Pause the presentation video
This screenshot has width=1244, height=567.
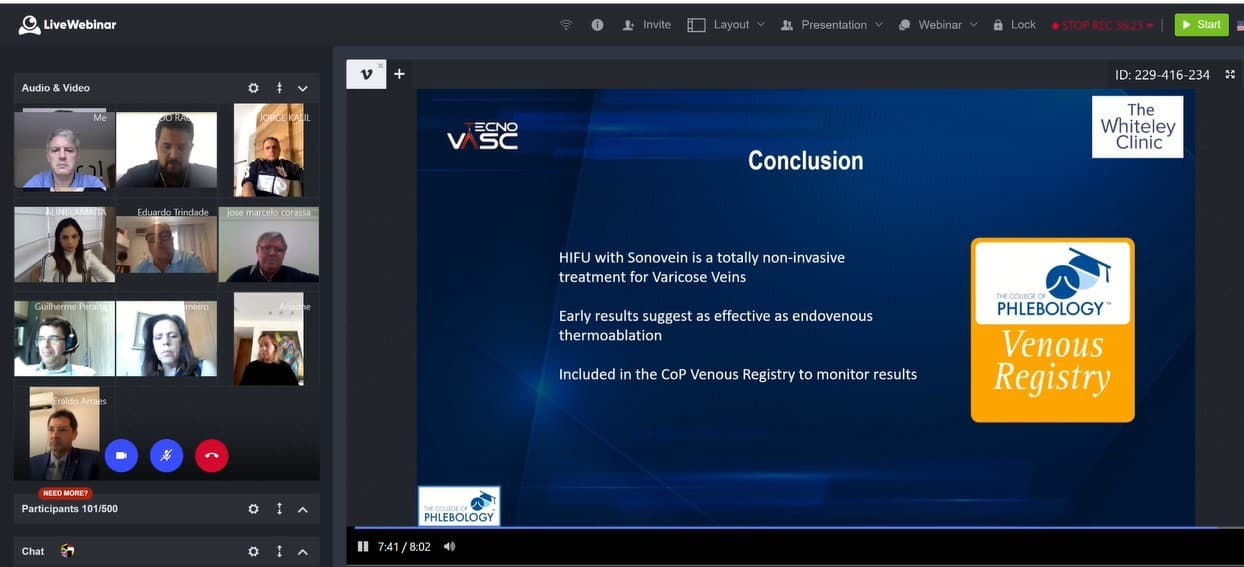363,547
